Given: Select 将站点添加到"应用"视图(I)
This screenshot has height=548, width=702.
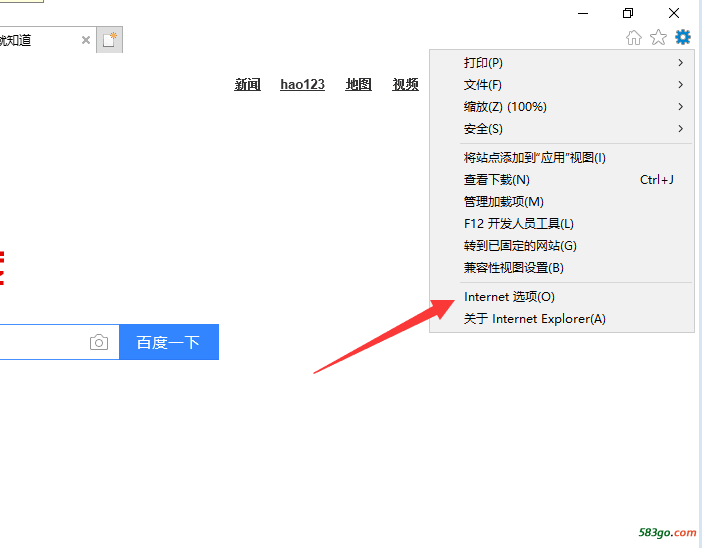Looking at the screenshot, I should (562, 158).
